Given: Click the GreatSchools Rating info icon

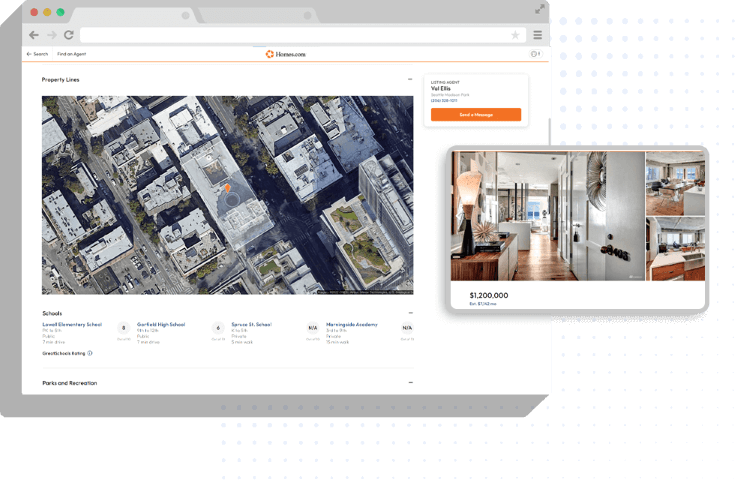Looking at the screenshot, I should pyautogui.click(x=90, y=353).
